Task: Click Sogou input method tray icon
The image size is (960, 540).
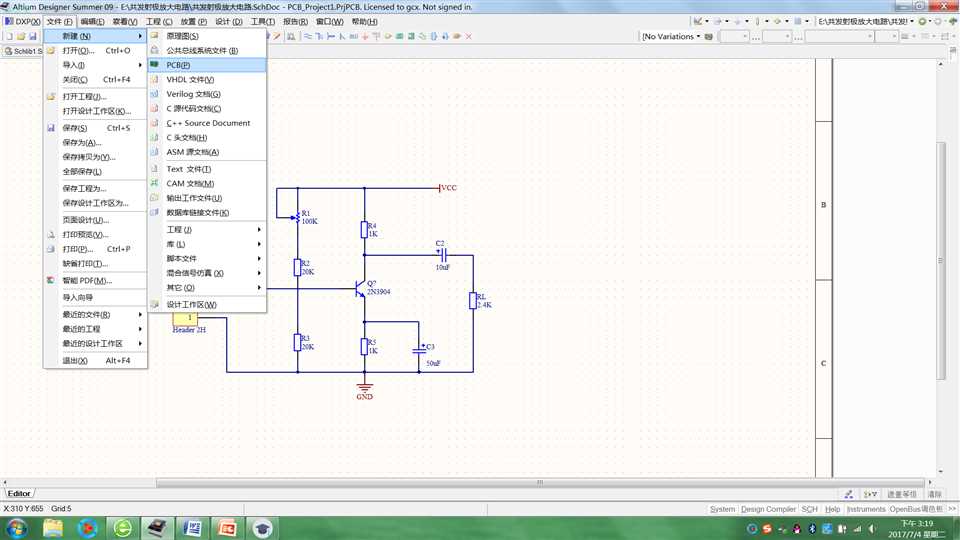Action: 767,529
